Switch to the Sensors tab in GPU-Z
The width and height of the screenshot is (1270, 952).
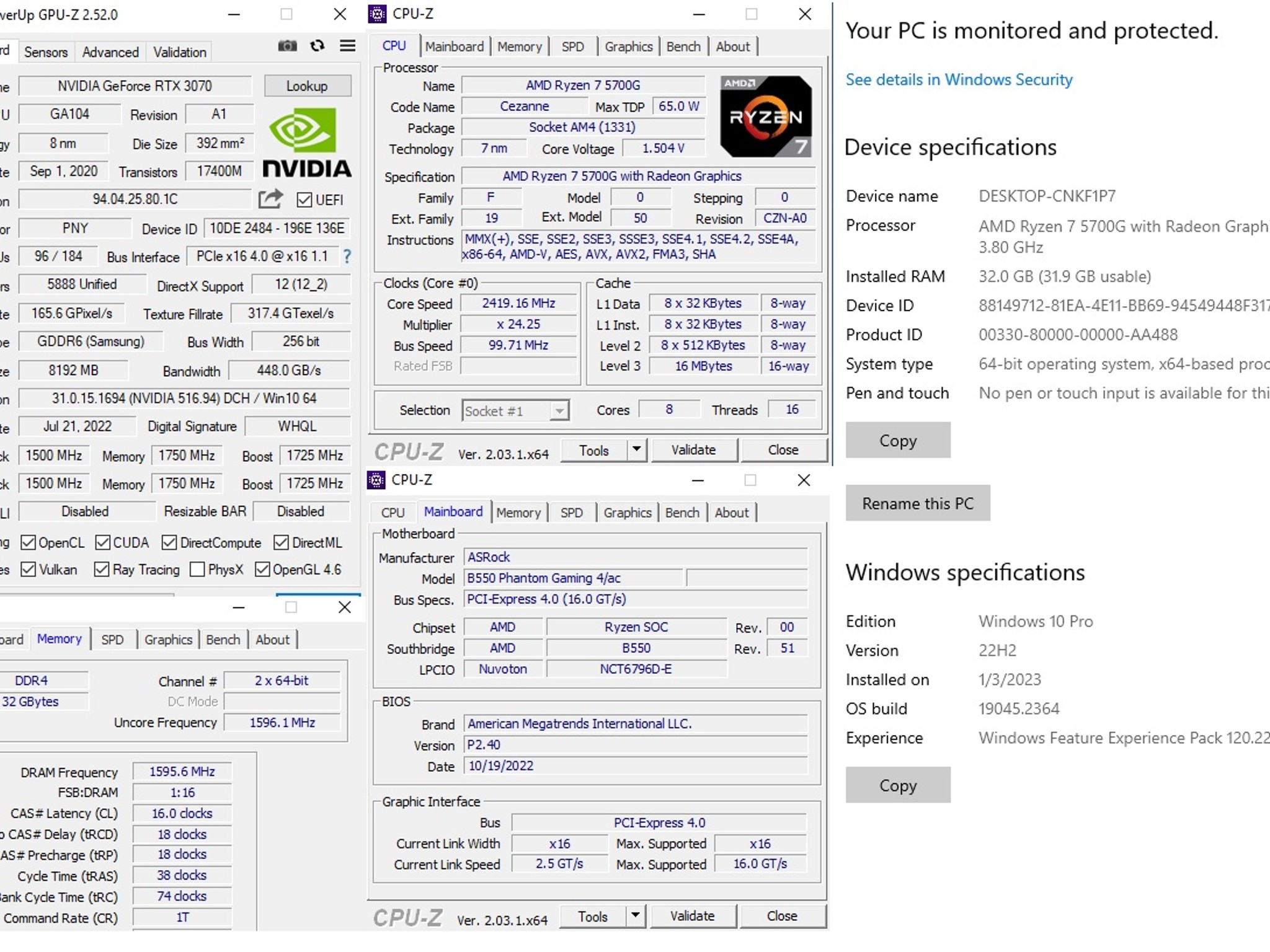[x=45, y=51]
